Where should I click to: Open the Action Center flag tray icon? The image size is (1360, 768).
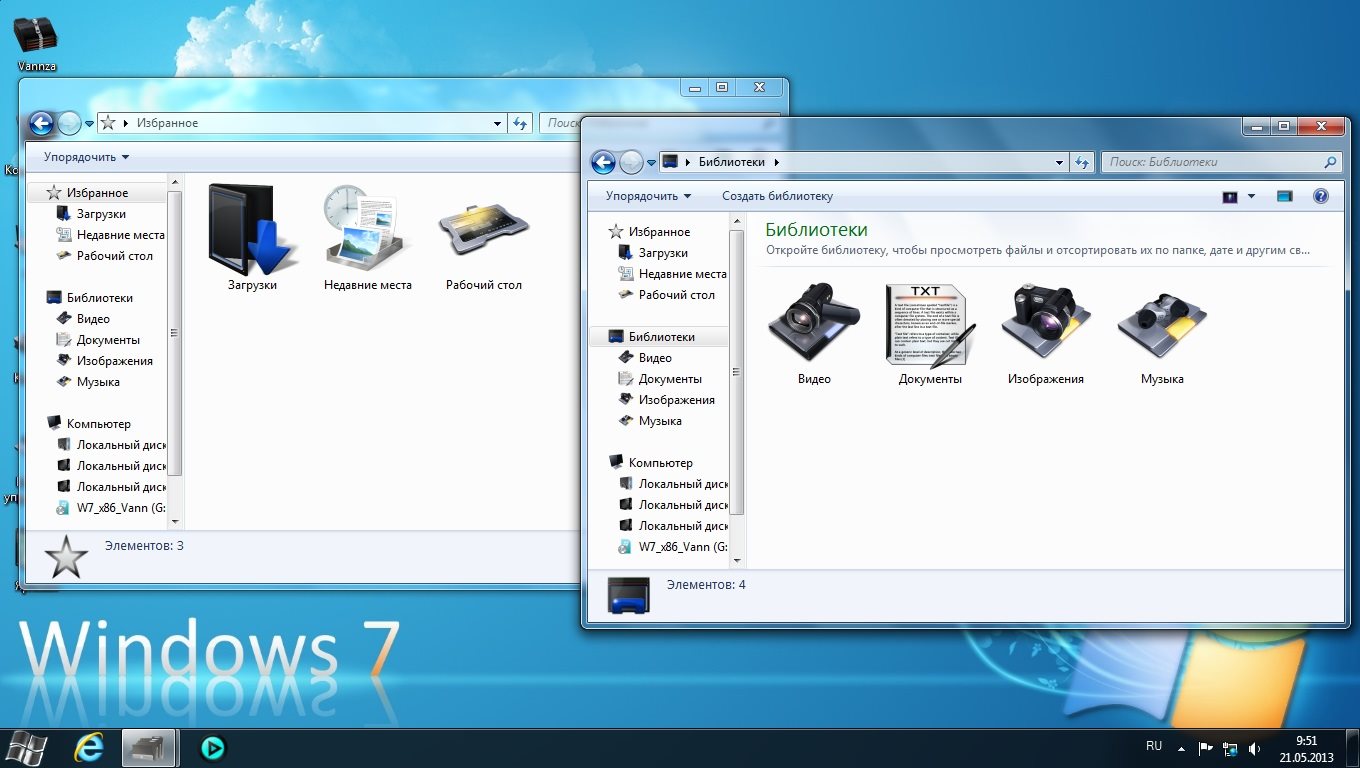tap(1205, 748)
